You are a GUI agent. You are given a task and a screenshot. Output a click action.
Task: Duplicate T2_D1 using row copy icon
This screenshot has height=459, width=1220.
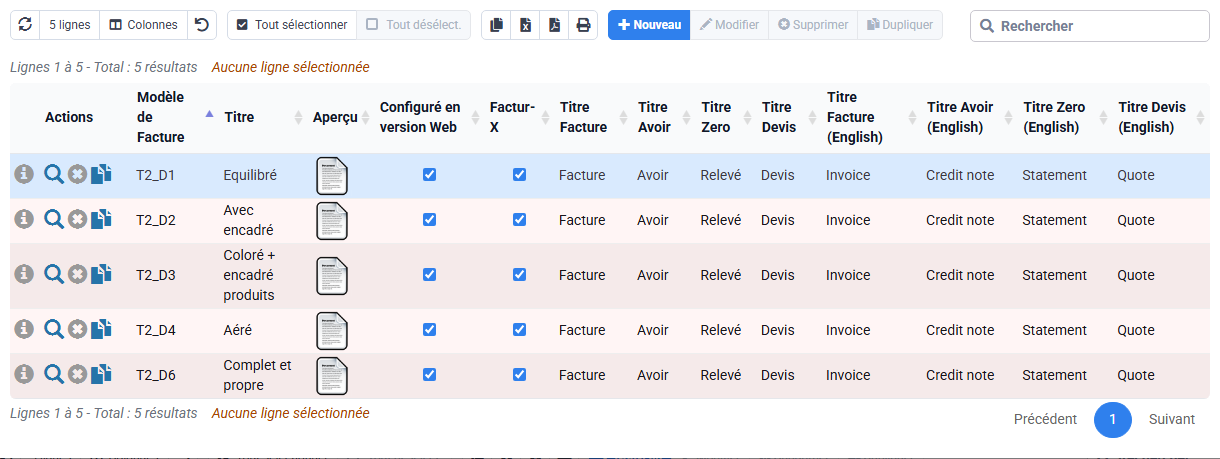[x=101, y=175]
